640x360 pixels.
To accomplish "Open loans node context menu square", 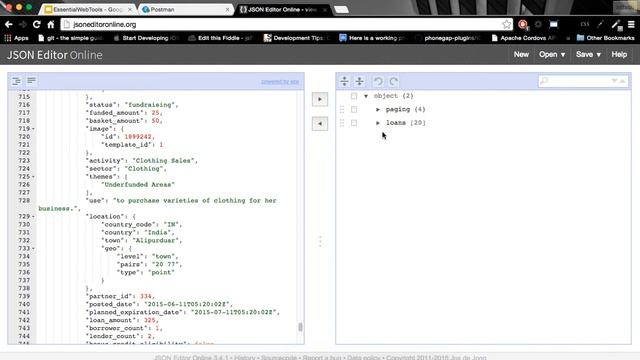I will click(x=354, y=123).
